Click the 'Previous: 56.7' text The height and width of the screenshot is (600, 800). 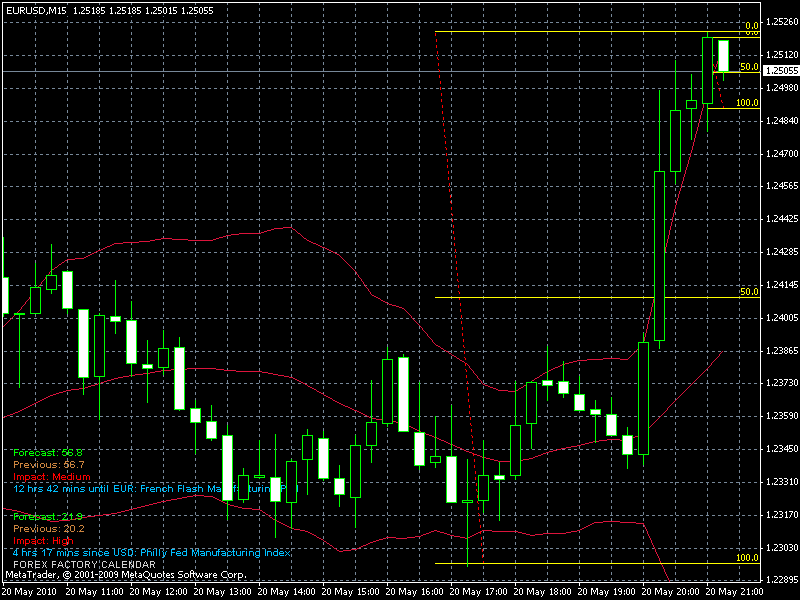click(x=49, y=465)
